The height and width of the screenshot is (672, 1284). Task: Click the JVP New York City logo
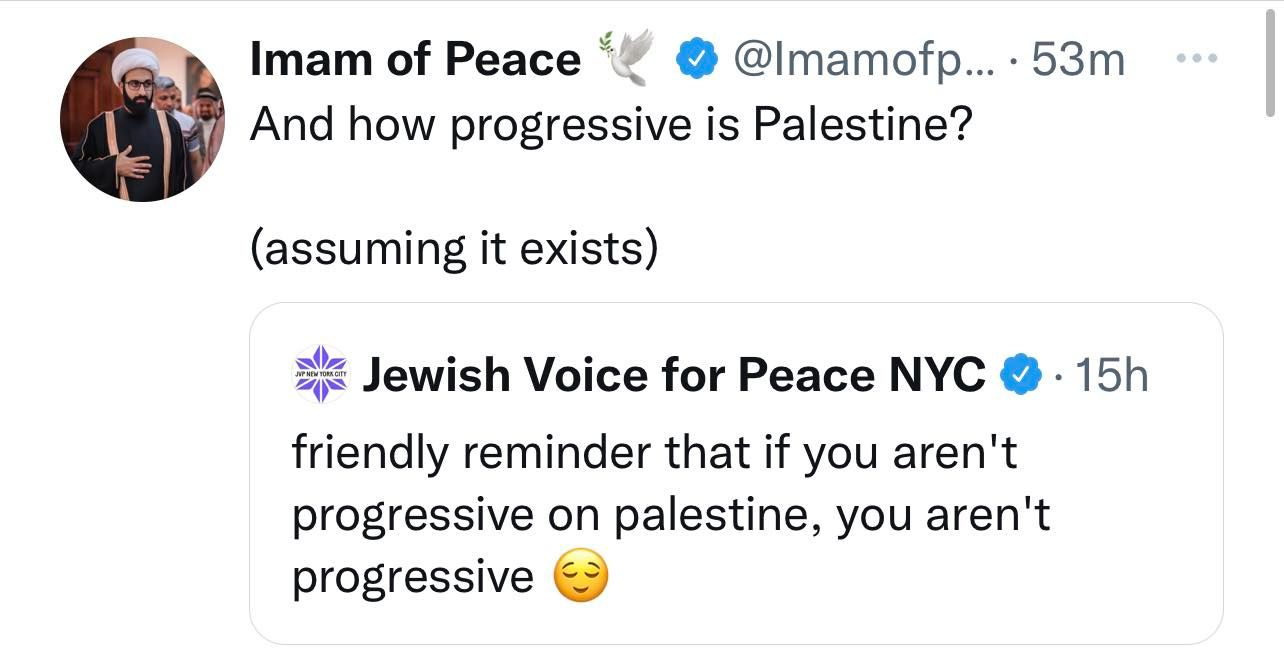[x=321, y=374]
